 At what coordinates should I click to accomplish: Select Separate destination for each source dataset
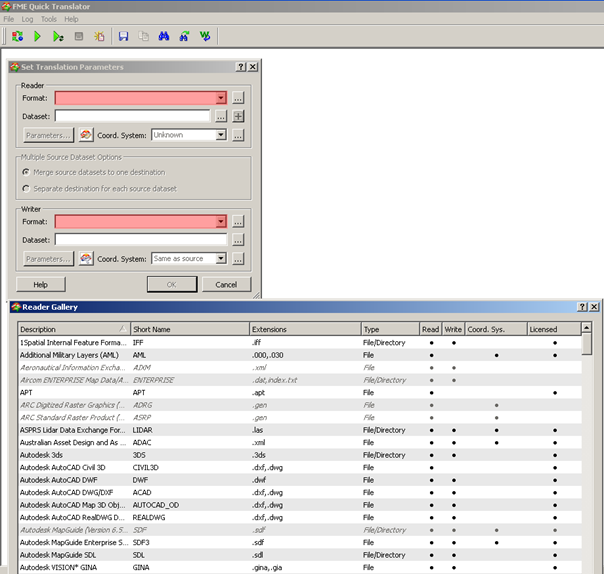coord(26,188)
